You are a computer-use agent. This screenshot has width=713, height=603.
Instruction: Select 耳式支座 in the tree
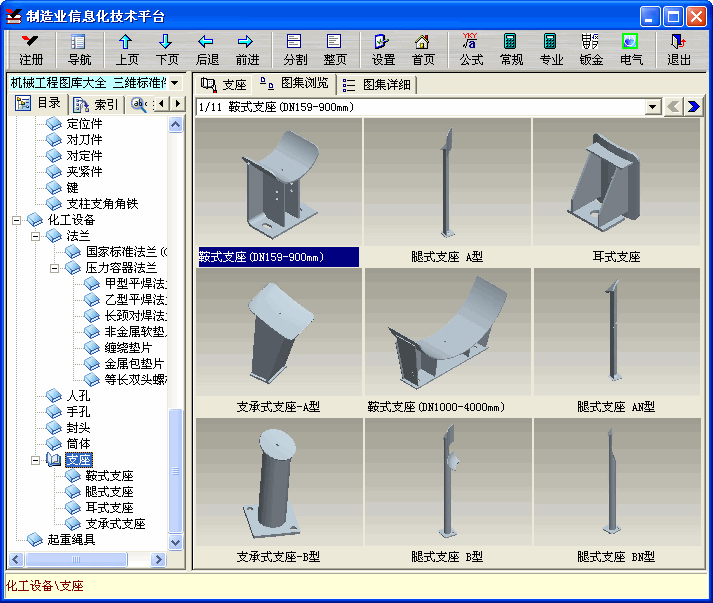pos(108,508)
